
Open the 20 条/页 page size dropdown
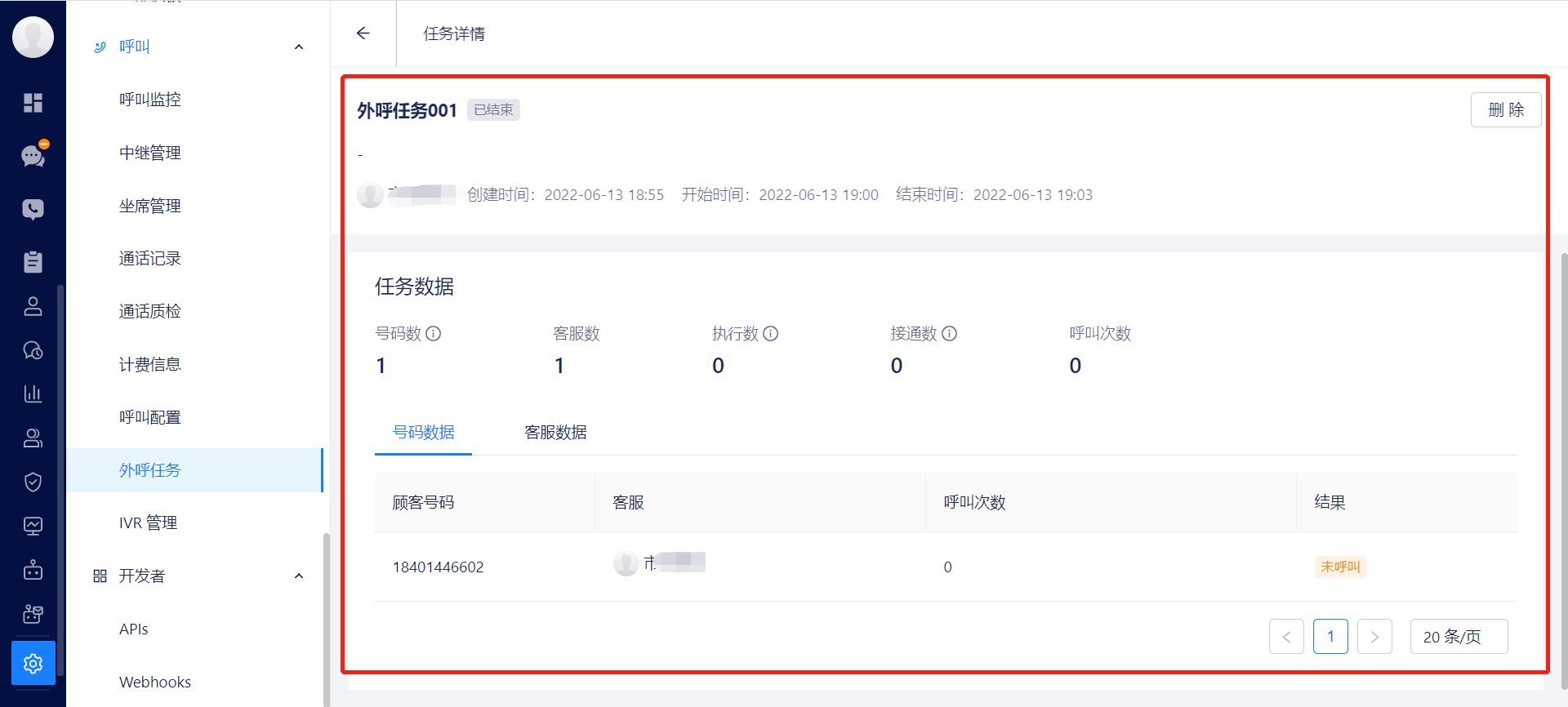pos(1459,637)
